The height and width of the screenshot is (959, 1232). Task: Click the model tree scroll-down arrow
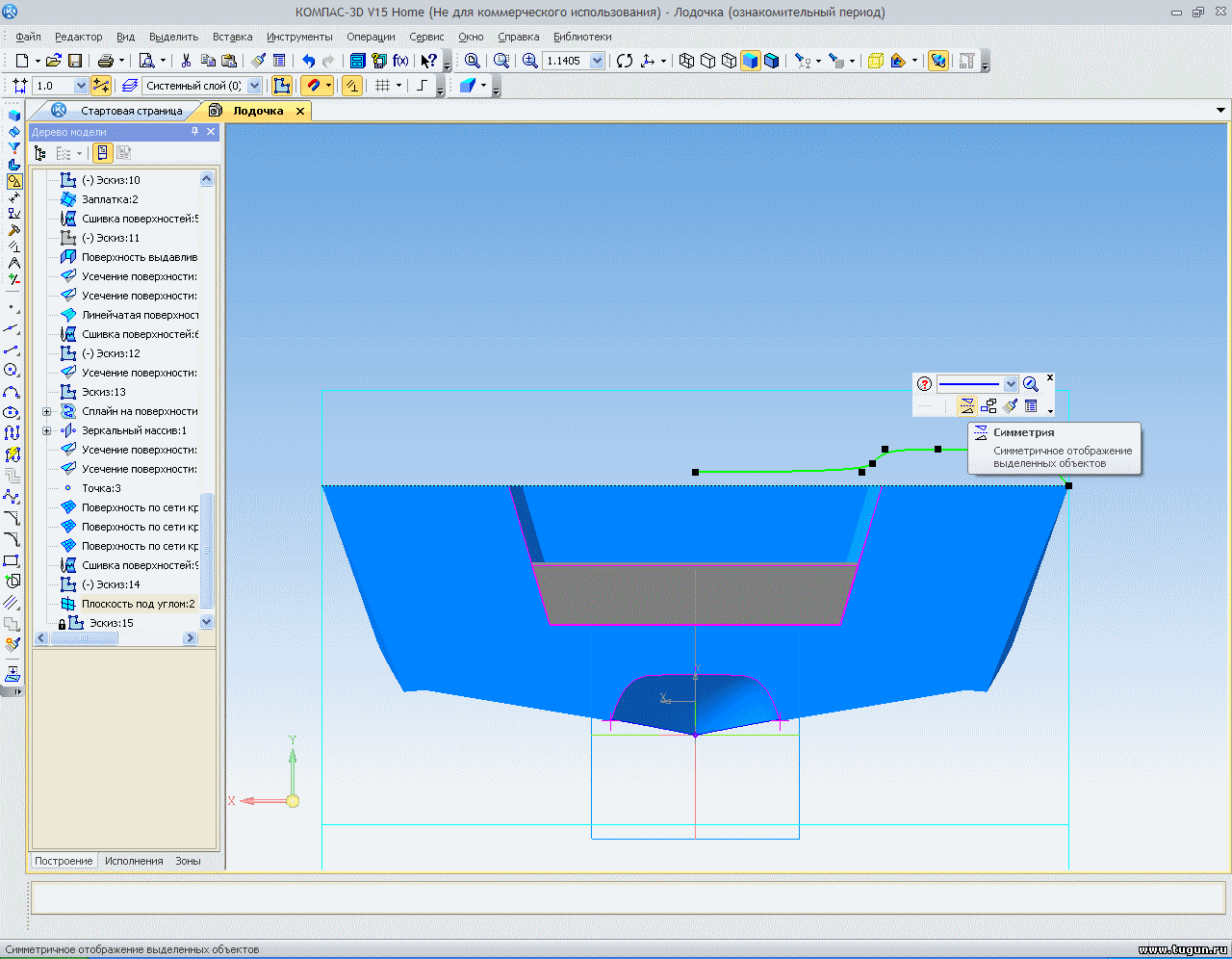point(206,622)
